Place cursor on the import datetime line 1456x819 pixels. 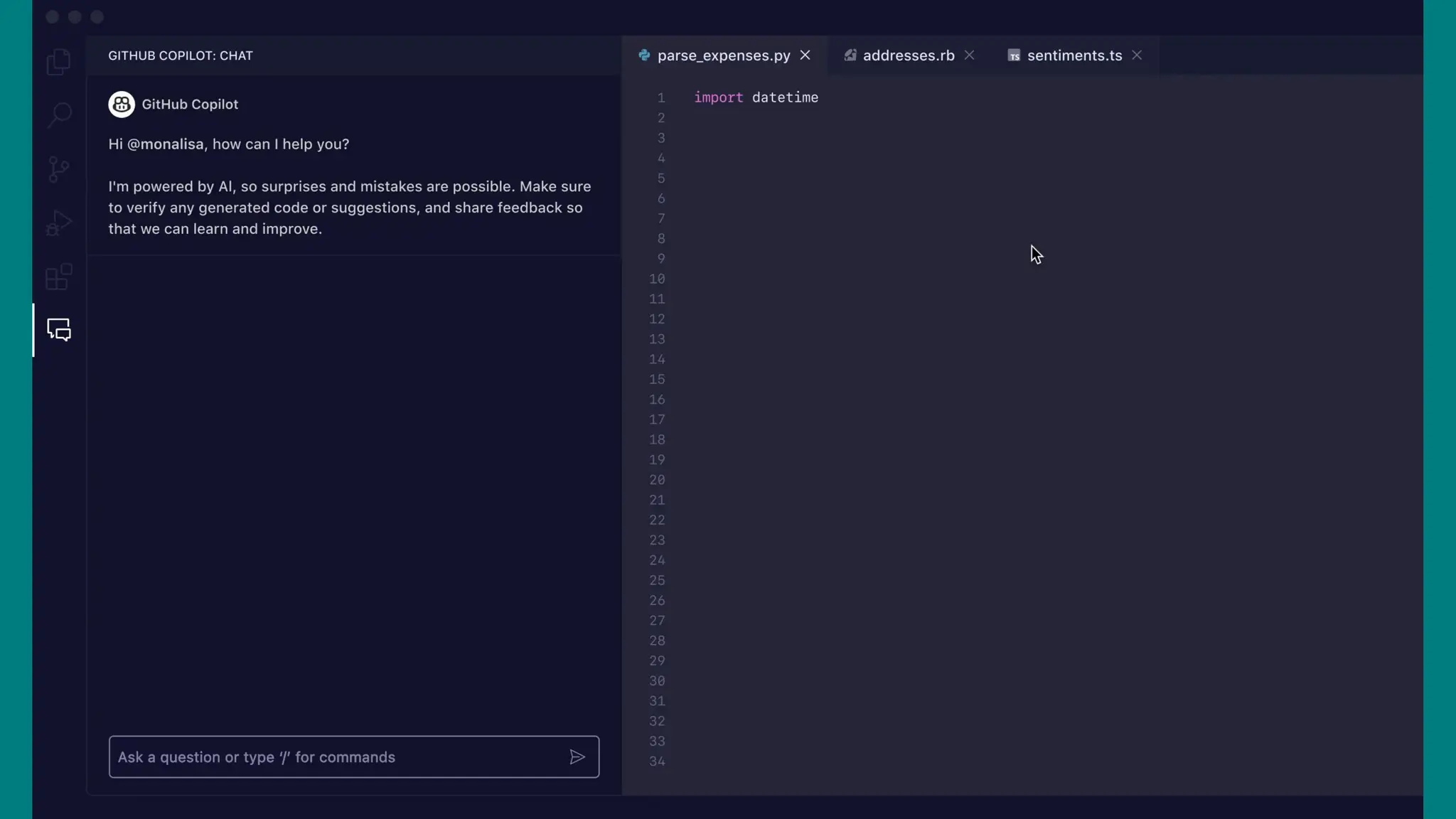click(x=756, y=97)
